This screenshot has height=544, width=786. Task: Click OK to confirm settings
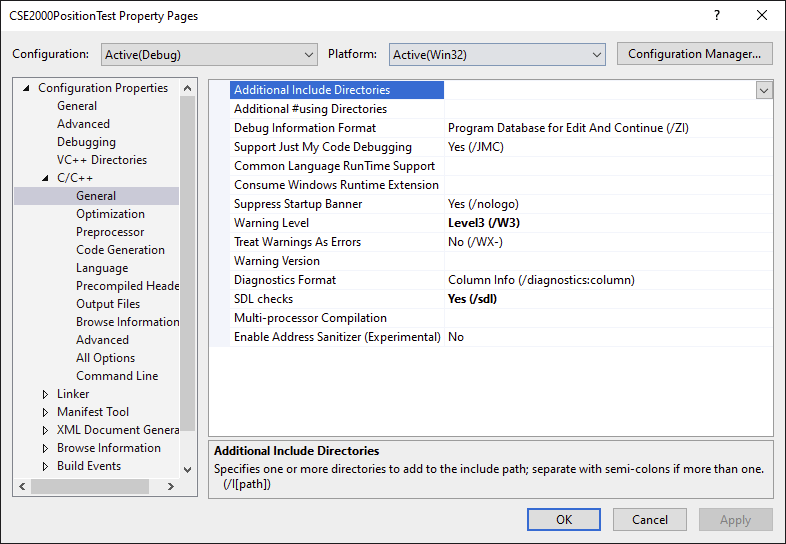click(x=564, y=519)
